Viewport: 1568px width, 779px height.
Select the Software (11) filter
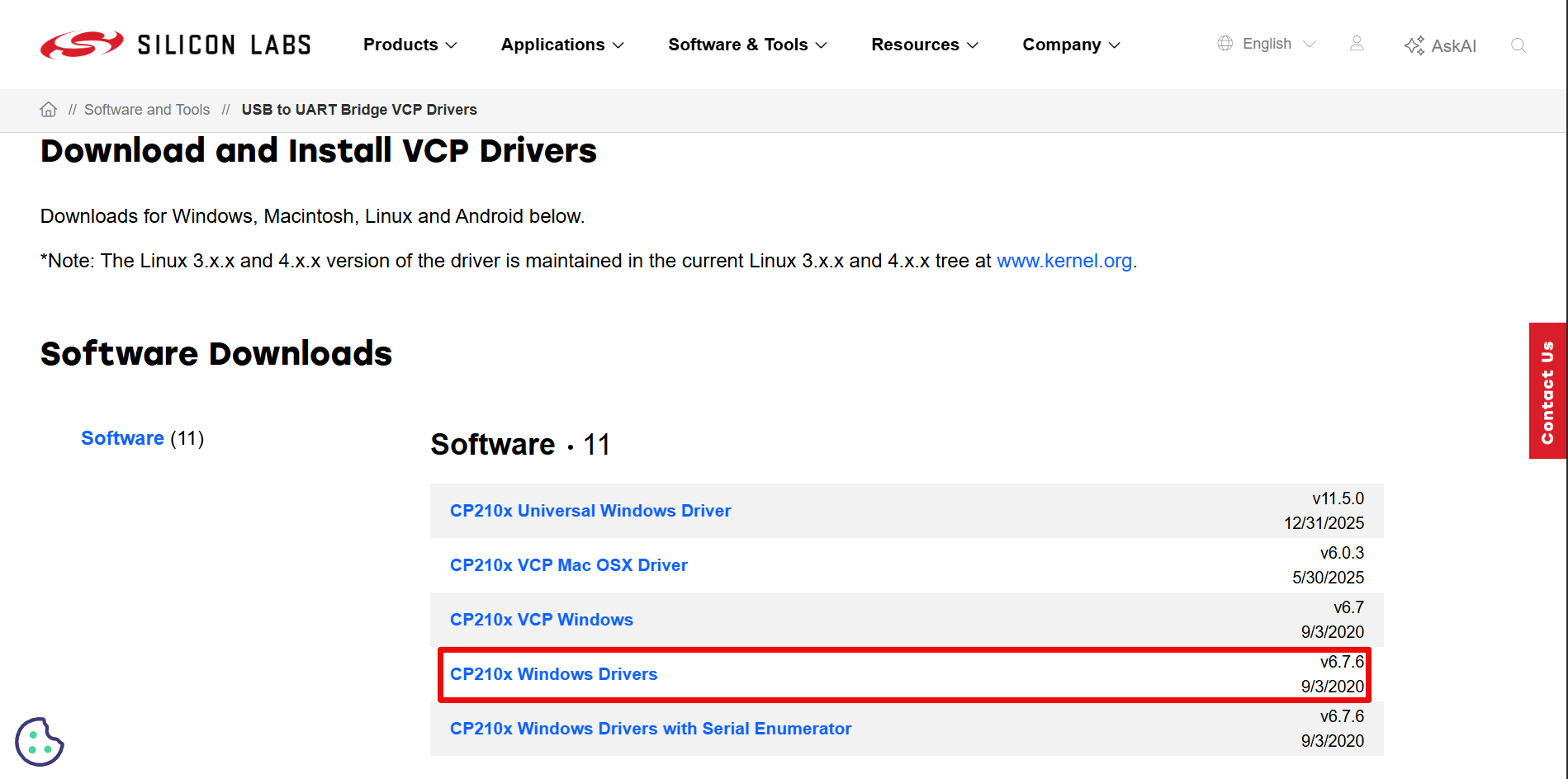coord(123,438)
